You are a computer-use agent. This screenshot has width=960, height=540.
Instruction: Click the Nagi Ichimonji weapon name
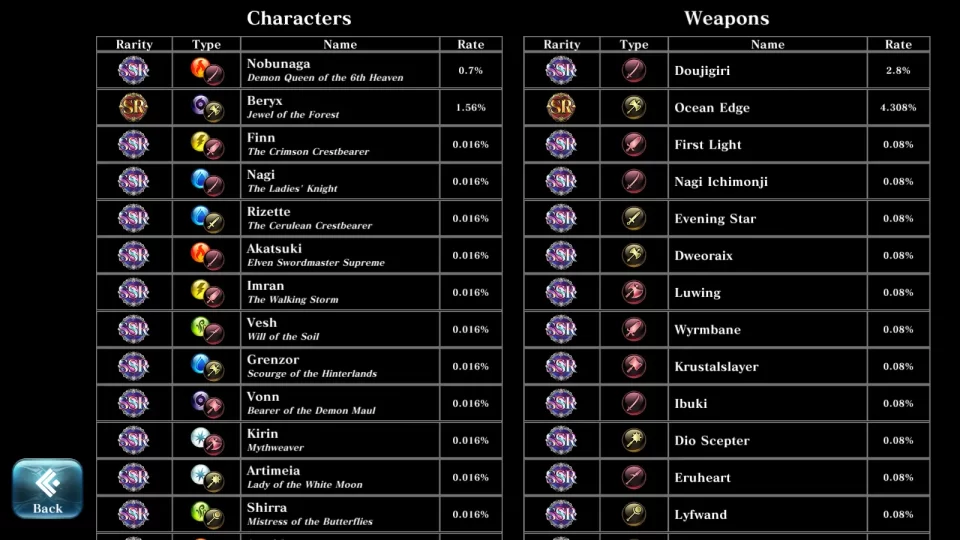point(721,181)
